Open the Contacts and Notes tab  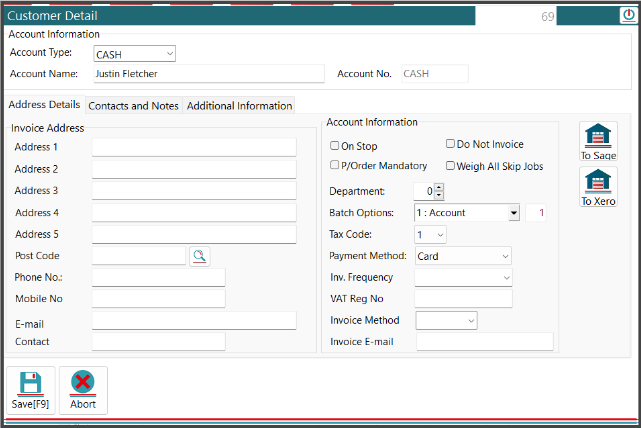[133, 106]
